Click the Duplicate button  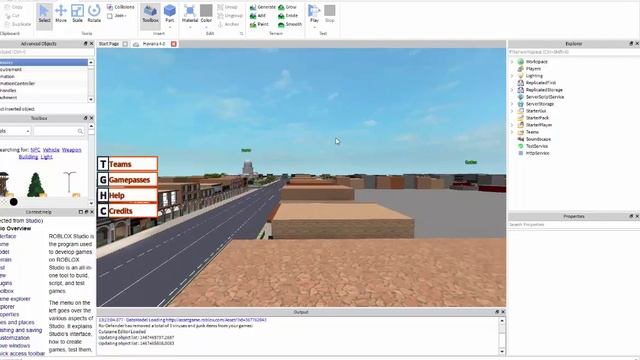tap(18, 24)
